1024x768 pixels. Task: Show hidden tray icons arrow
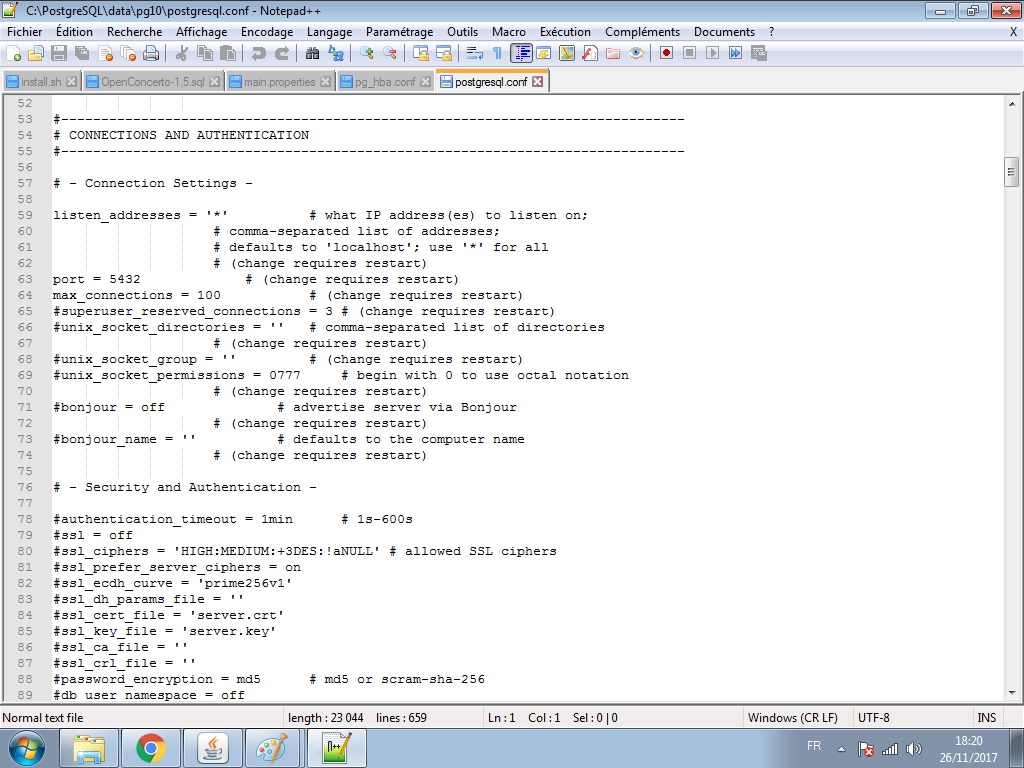click(841, 749)
